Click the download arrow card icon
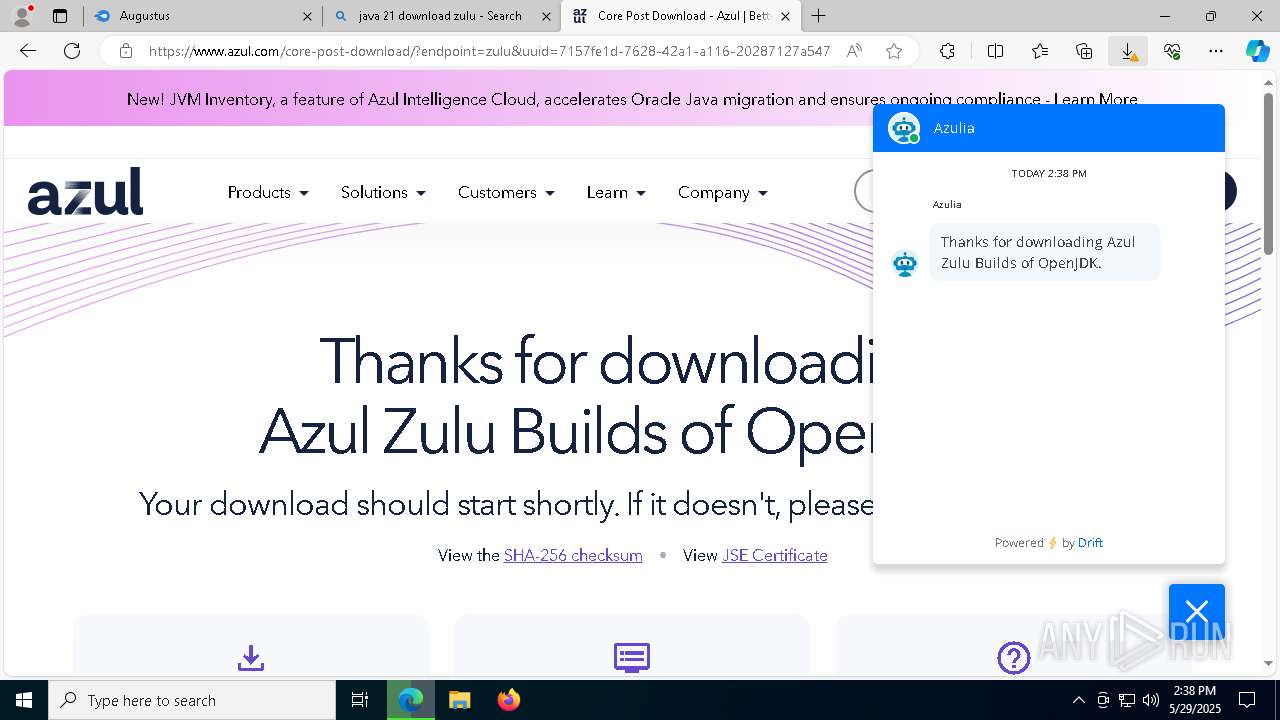Image resolution: width=1280 pixels, height=720 pixels. point(251,658)
